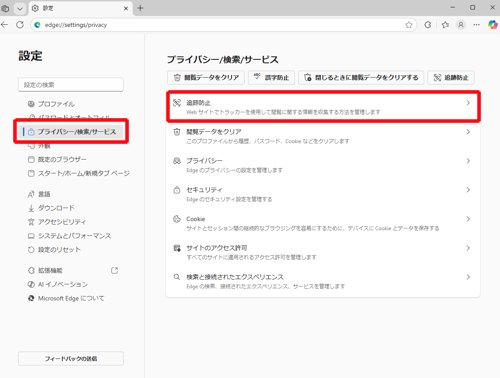
Task: Click the 言語 sidebar icon
Action: coord(31,194)
